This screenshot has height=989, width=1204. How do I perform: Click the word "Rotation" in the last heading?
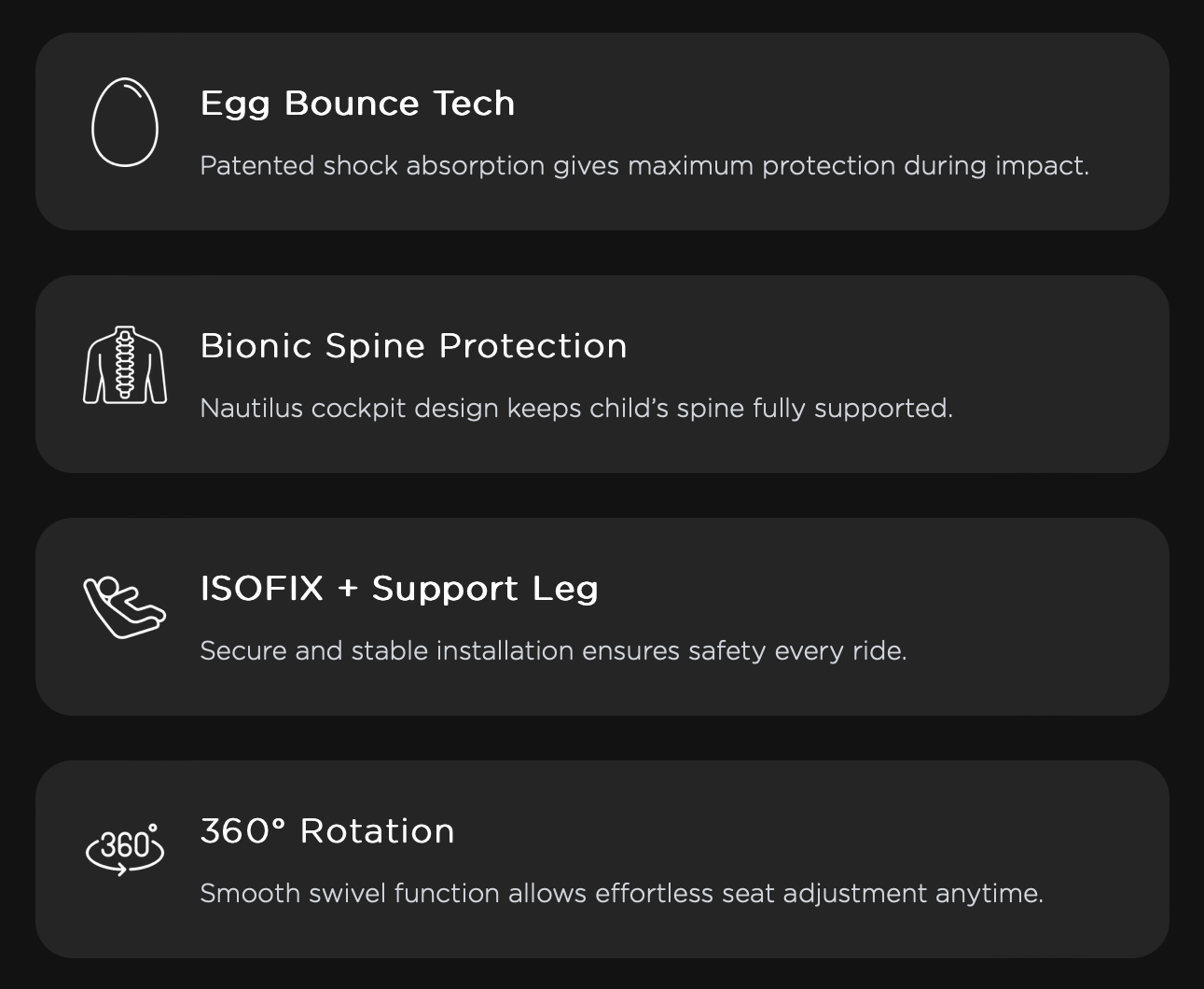(x=378, y=830)
